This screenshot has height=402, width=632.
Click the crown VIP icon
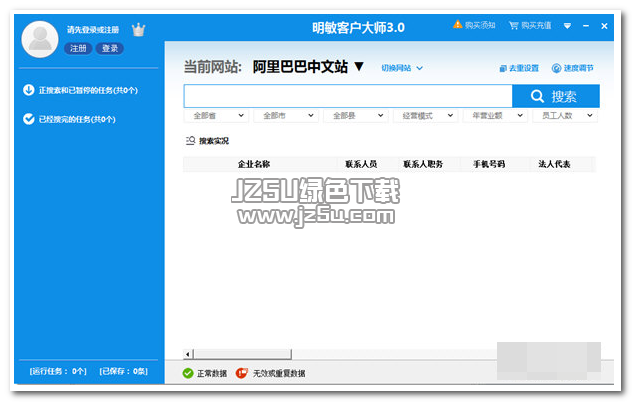[x=138, y=29]
